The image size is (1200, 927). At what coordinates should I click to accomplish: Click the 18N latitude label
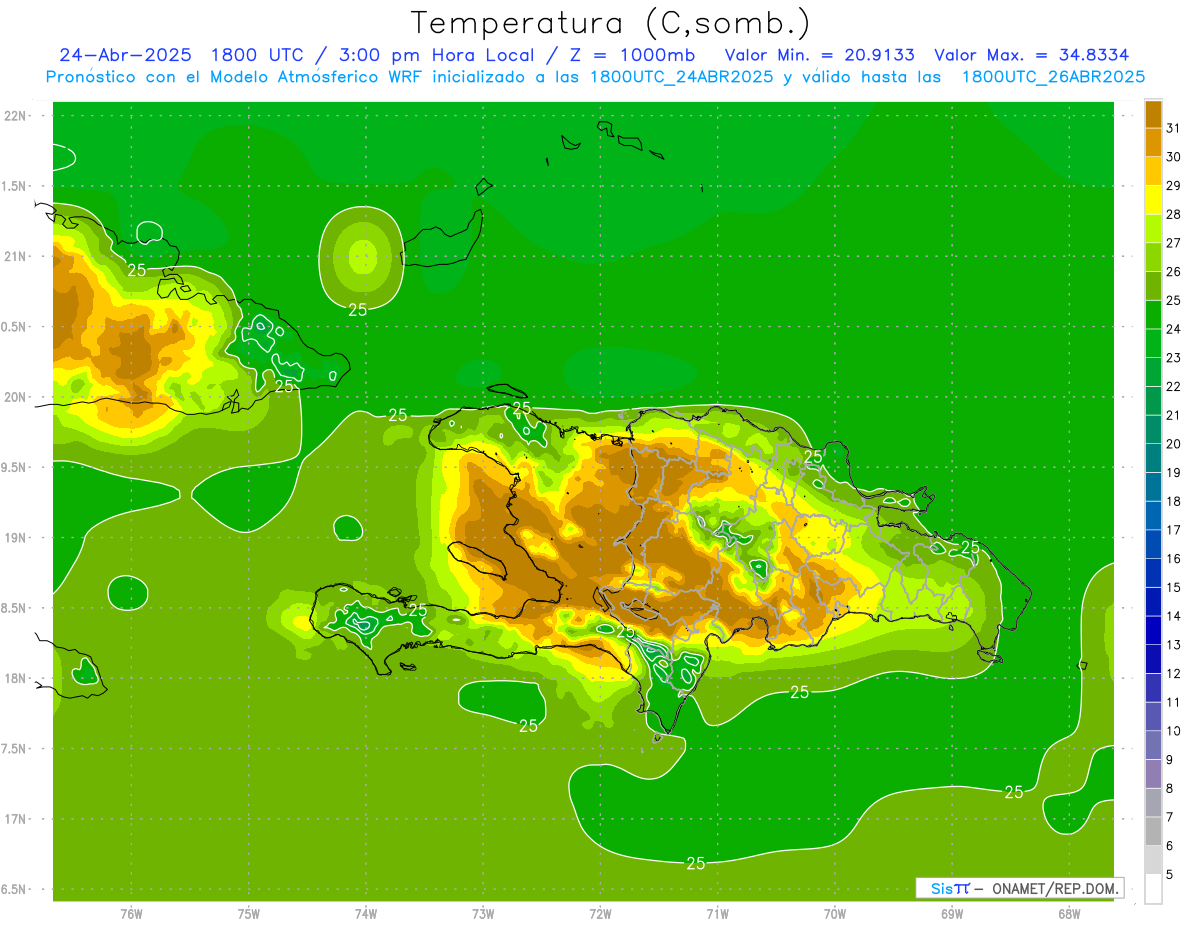coord(16,678)
